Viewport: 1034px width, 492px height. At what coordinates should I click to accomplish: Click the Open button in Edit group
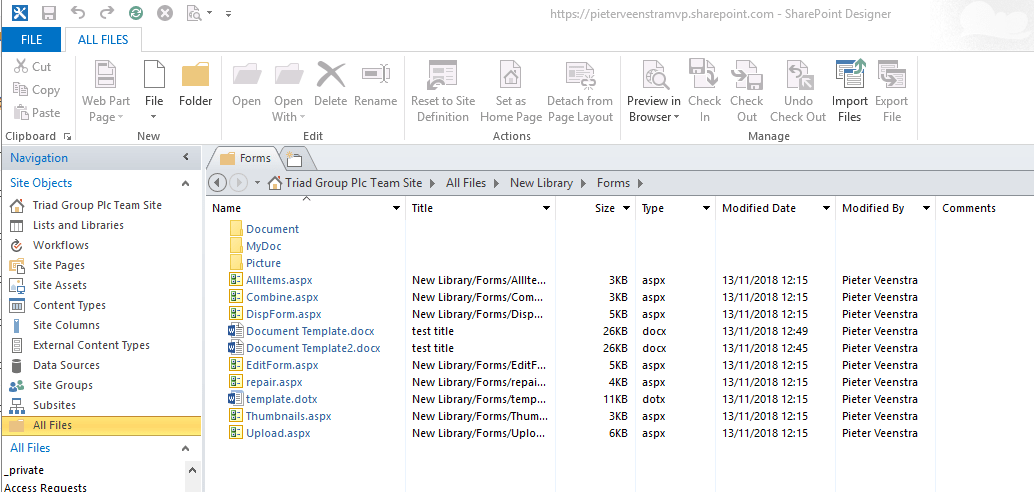pyautogui.click(x=246, y=84)
